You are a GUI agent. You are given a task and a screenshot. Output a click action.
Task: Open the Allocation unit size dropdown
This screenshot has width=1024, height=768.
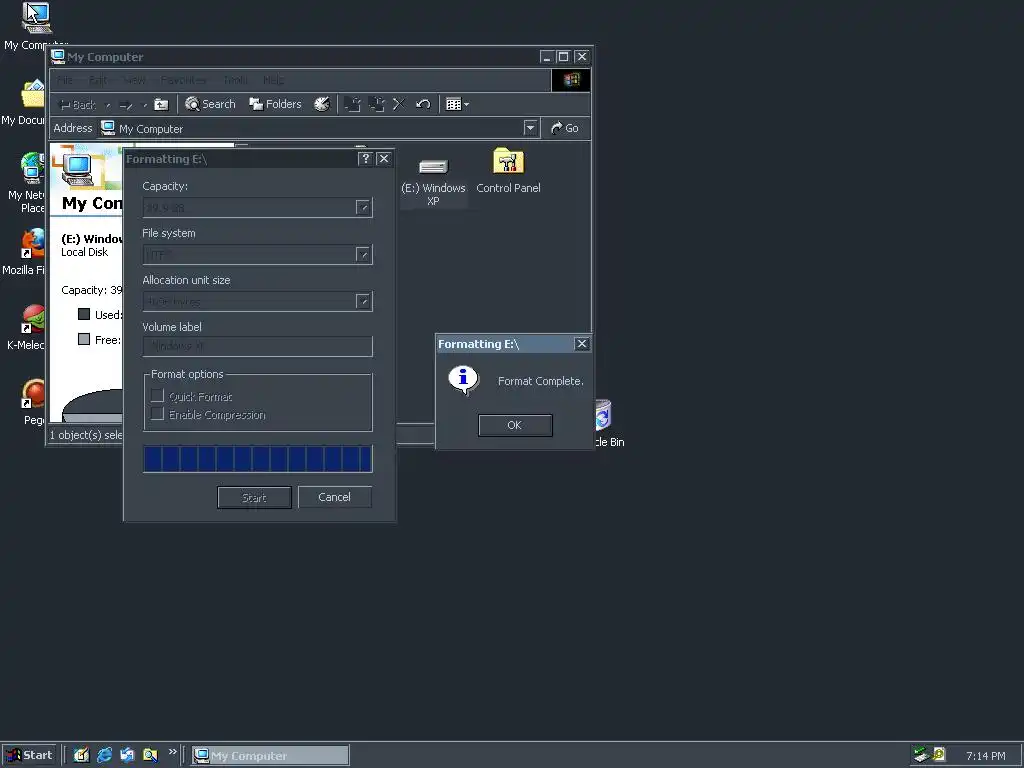coord(363,301)
